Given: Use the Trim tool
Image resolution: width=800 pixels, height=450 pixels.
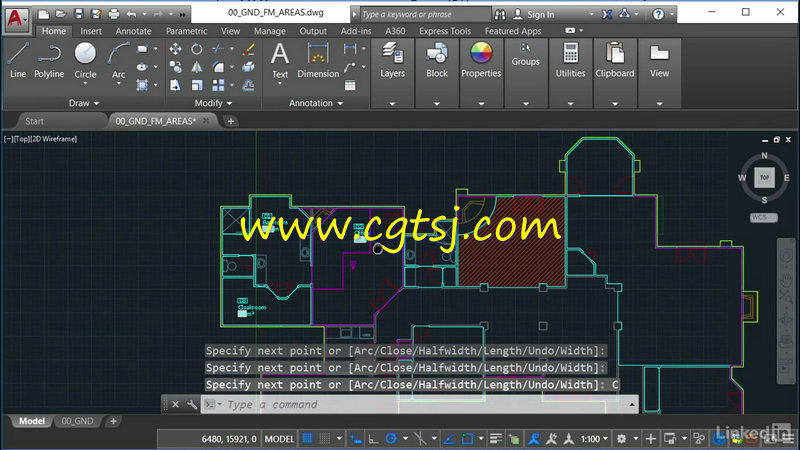Looking at the screenshot, I should 218,49.
